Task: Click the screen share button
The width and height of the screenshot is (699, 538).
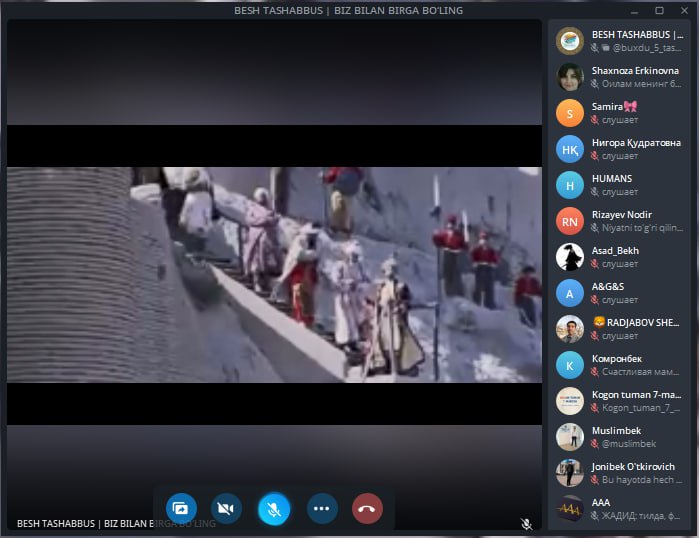Action: [181, 508]
